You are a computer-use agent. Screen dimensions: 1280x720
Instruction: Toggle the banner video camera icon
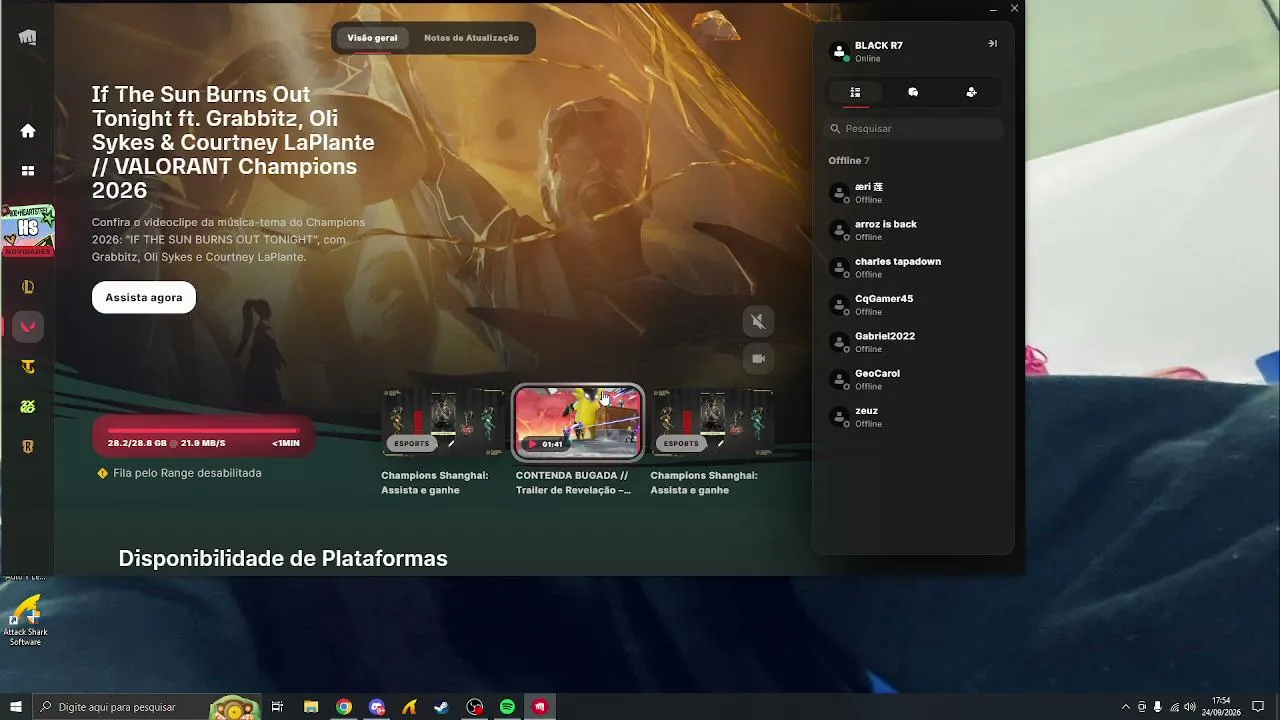pyautogui.click(x=758, y=358)
